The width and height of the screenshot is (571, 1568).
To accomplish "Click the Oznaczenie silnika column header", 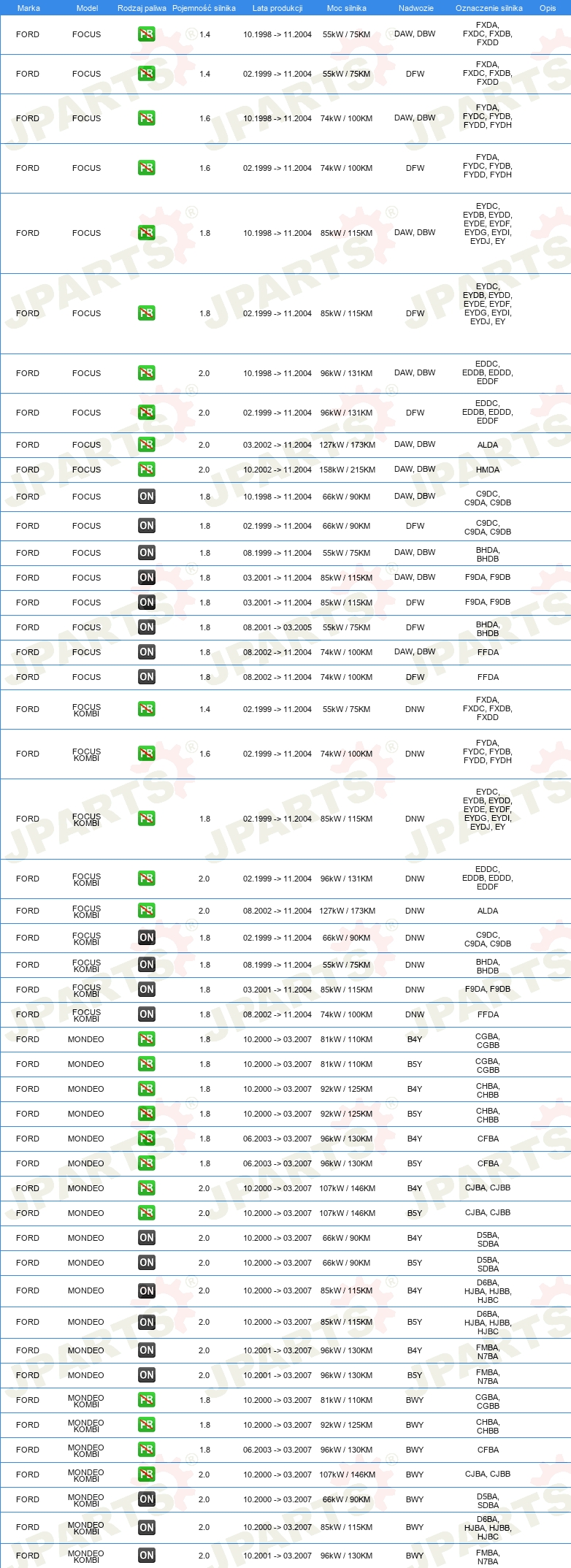I will click(489, 8).
